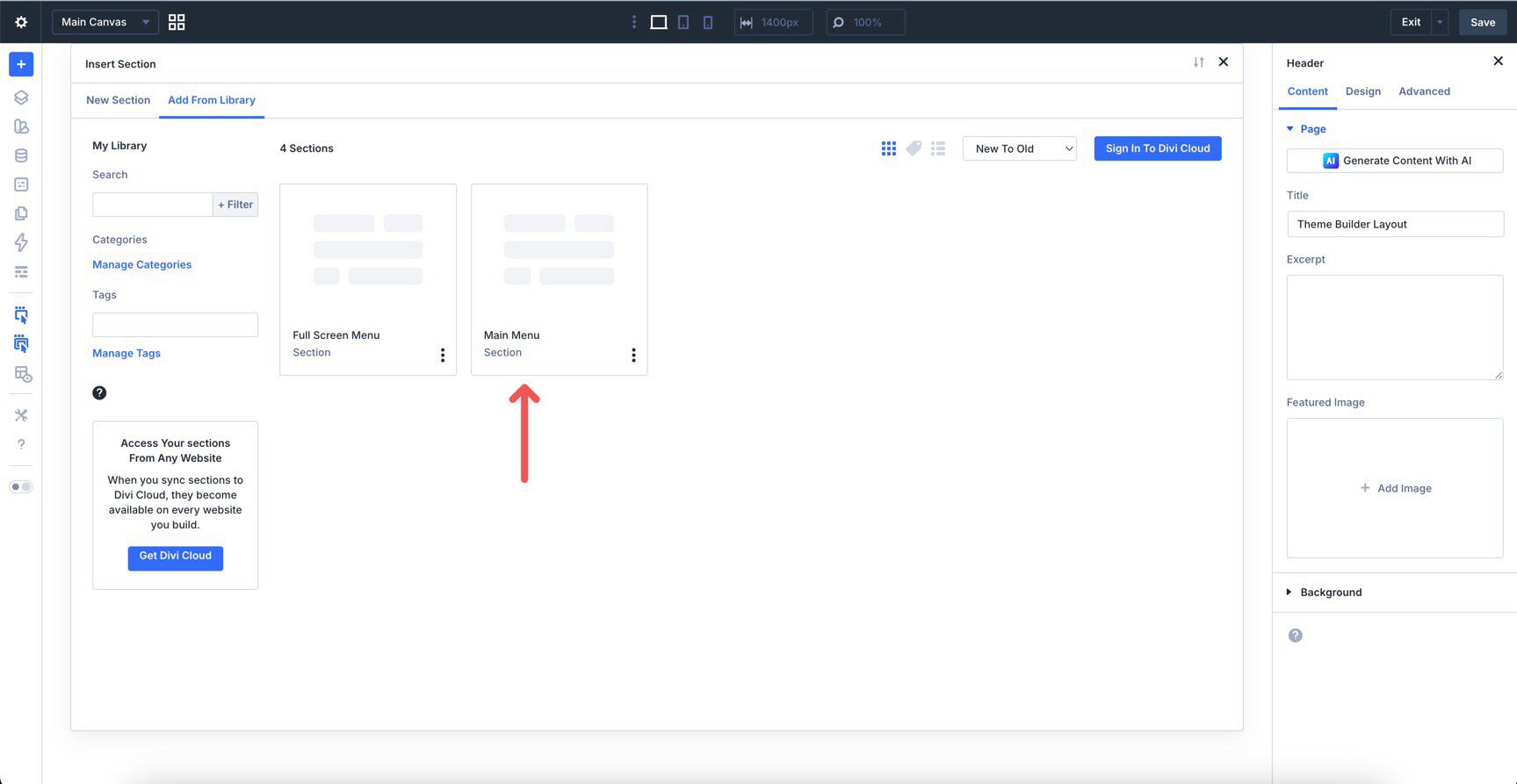Click the black help icon under Manage Tags
This screenshot has height=784, width=1517.
tap(99, 392)
